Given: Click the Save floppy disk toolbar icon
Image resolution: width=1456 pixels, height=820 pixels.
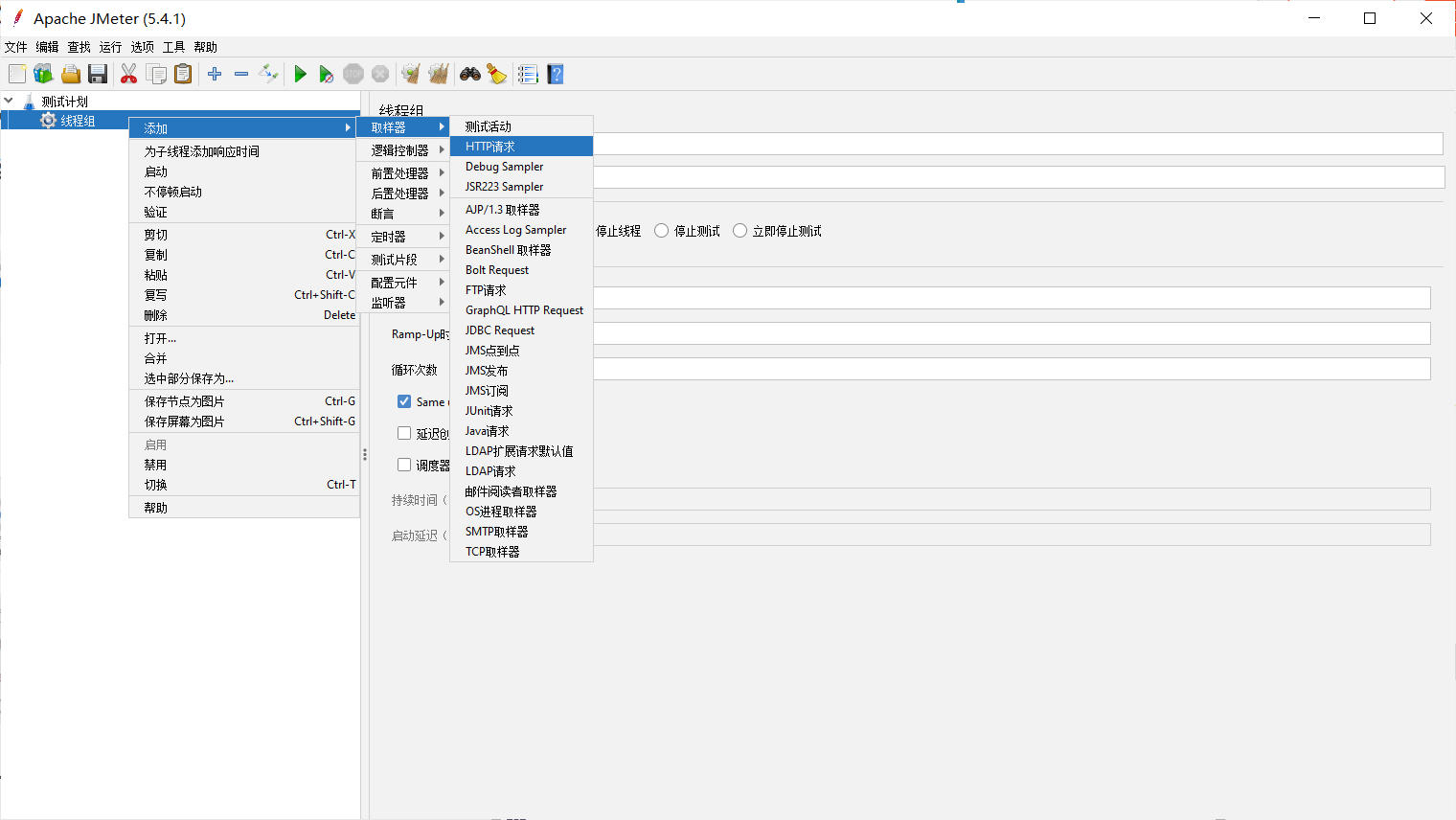Looking at the screenshot, I should click(98, 74).
